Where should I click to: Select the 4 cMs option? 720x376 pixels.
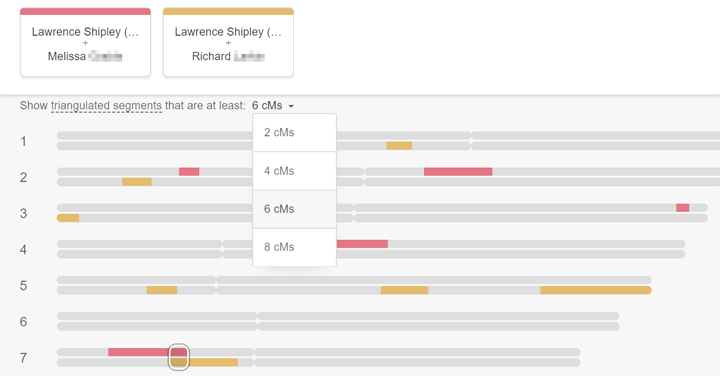click(294, 171)
